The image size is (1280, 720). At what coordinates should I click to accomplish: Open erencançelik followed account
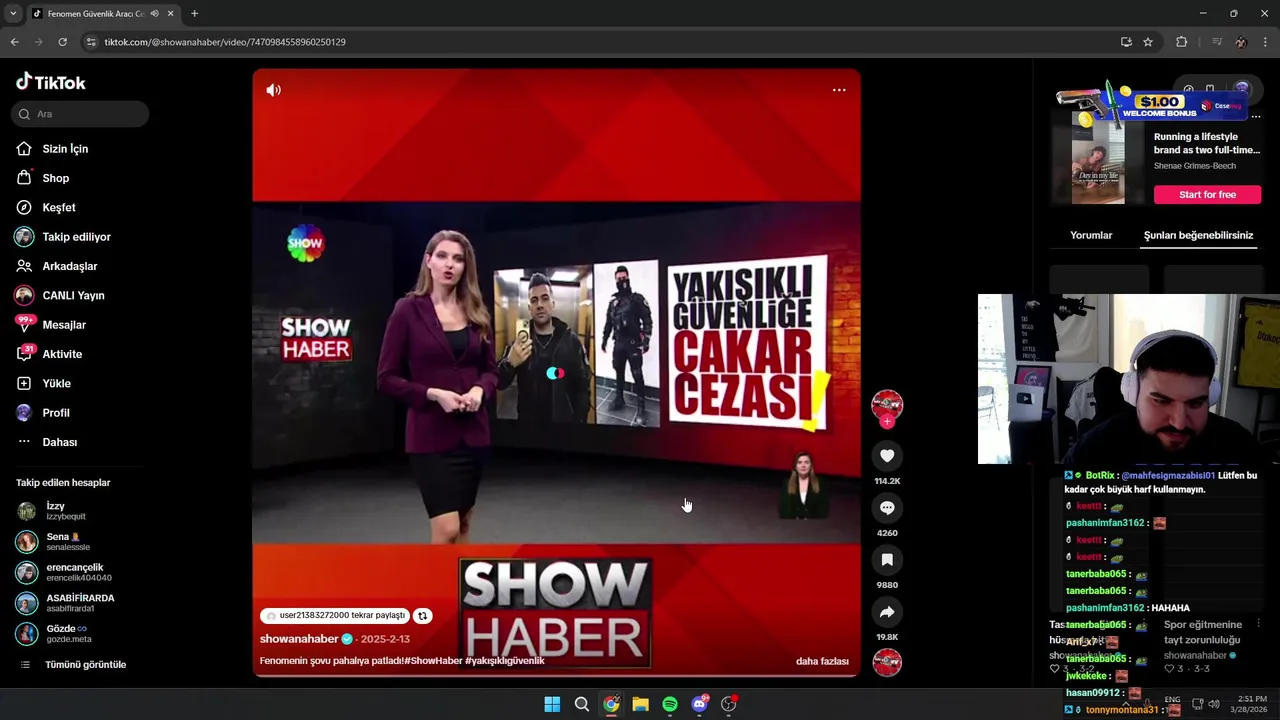(66, 572)
